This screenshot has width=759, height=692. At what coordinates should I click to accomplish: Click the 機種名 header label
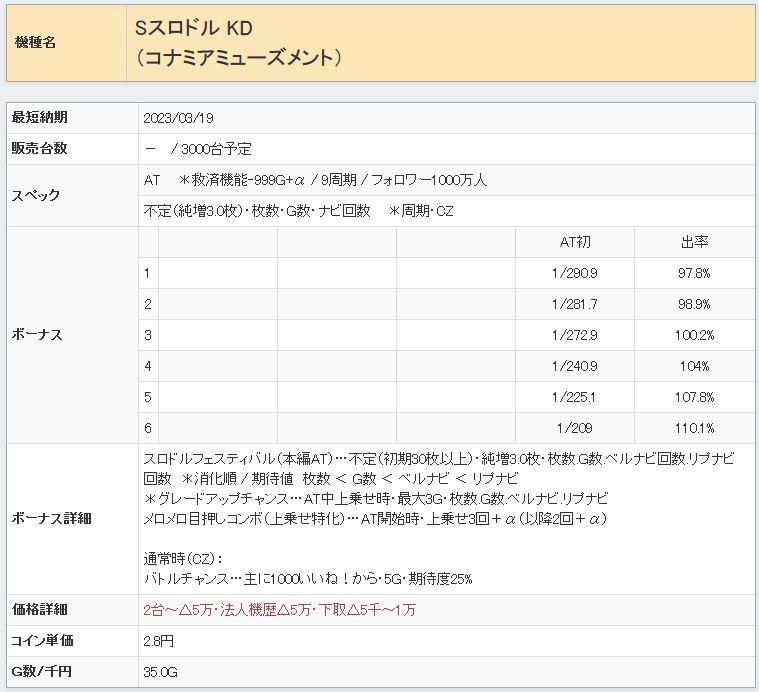(x=35, y=43)
